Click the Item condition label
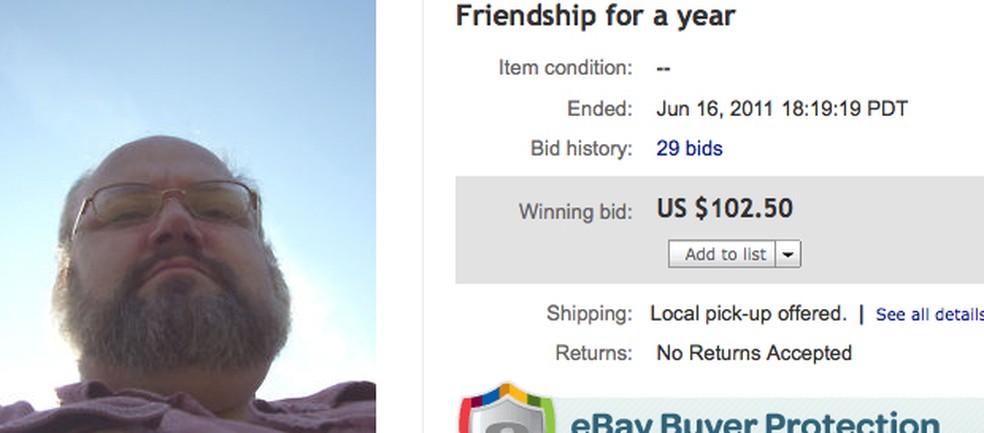This screenshot has width=984, height=433. (x=565, y=68)
